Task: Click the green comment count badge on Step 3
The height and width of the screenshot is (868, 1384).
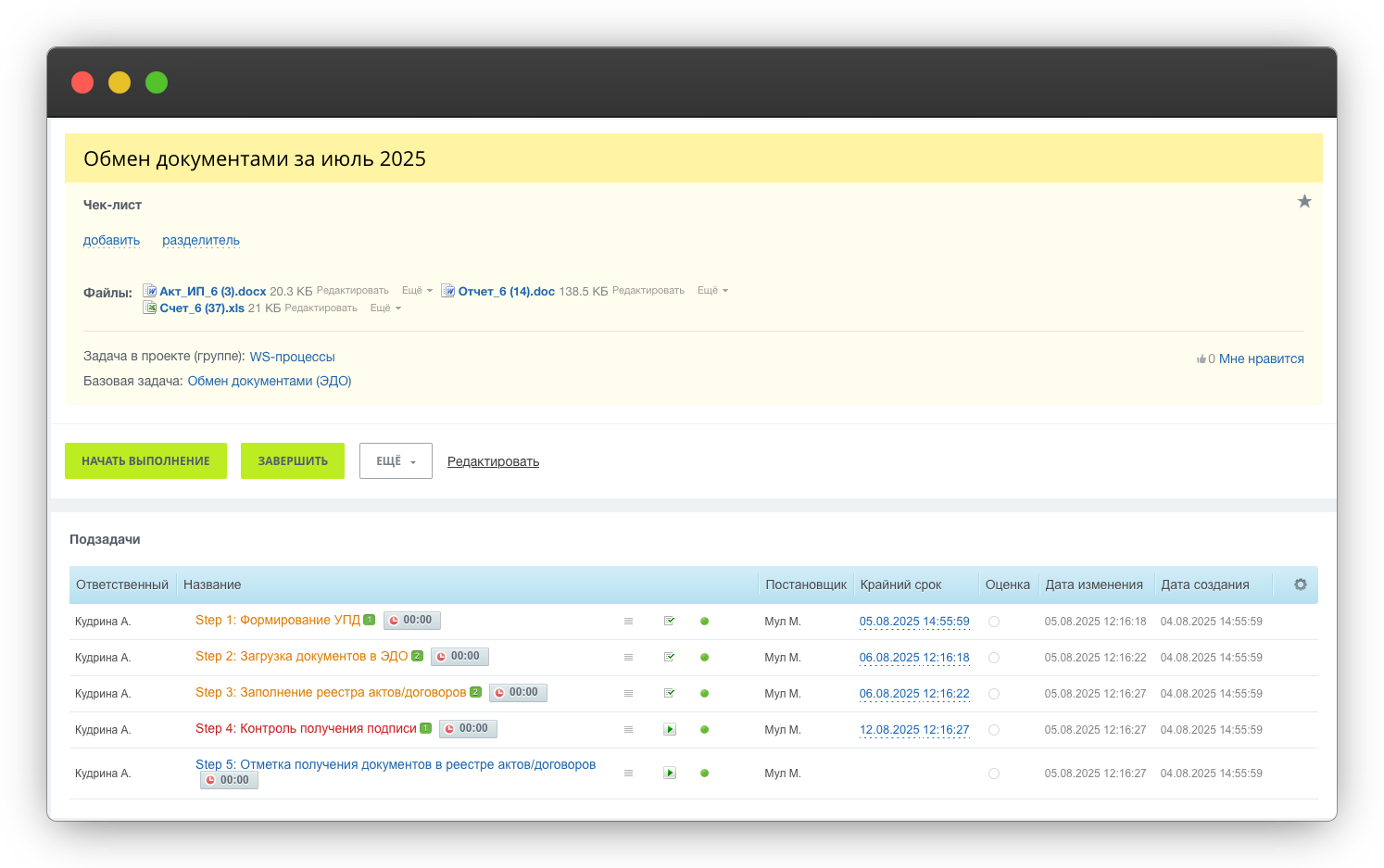Action: point(475,692)
